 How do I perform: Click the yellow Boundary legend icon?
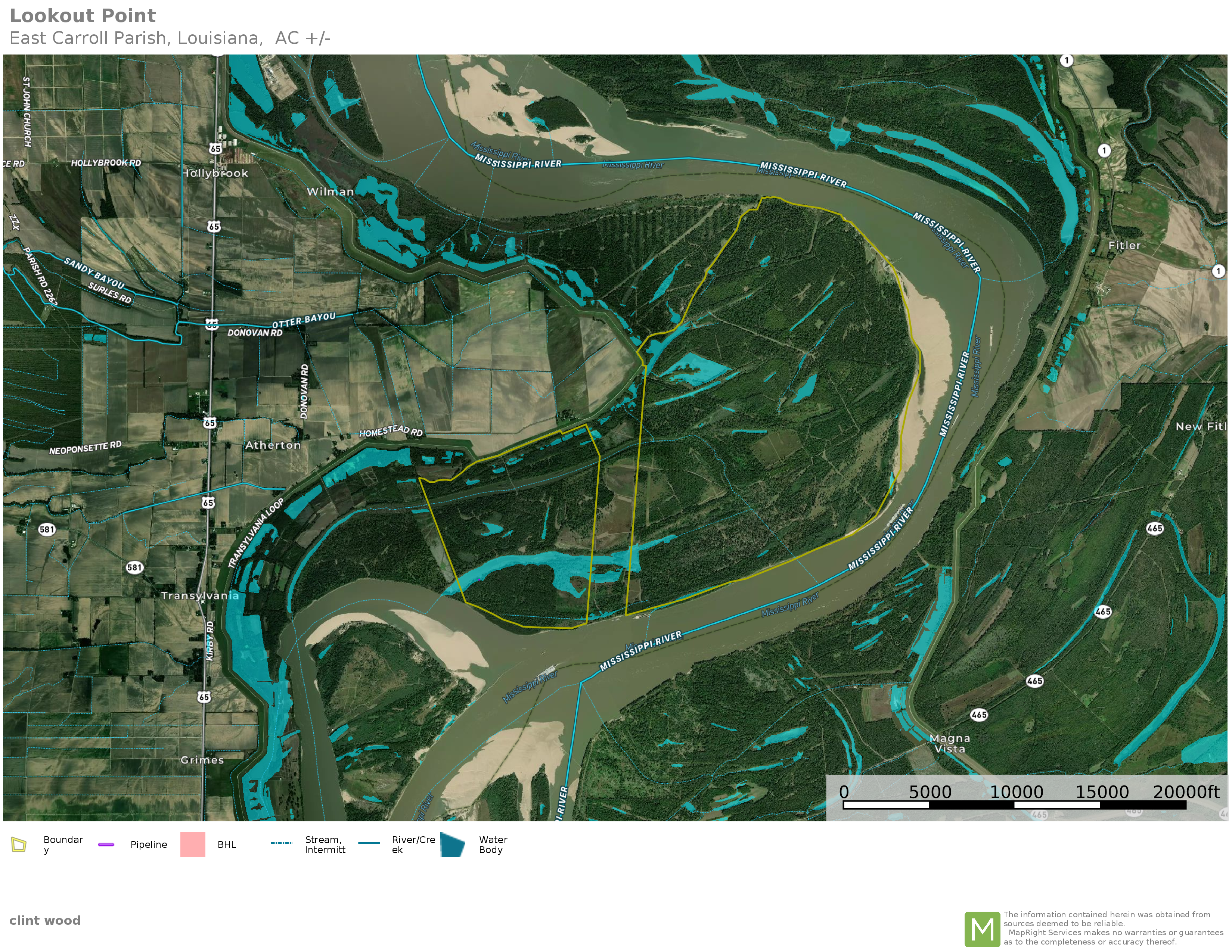[19, 844]
